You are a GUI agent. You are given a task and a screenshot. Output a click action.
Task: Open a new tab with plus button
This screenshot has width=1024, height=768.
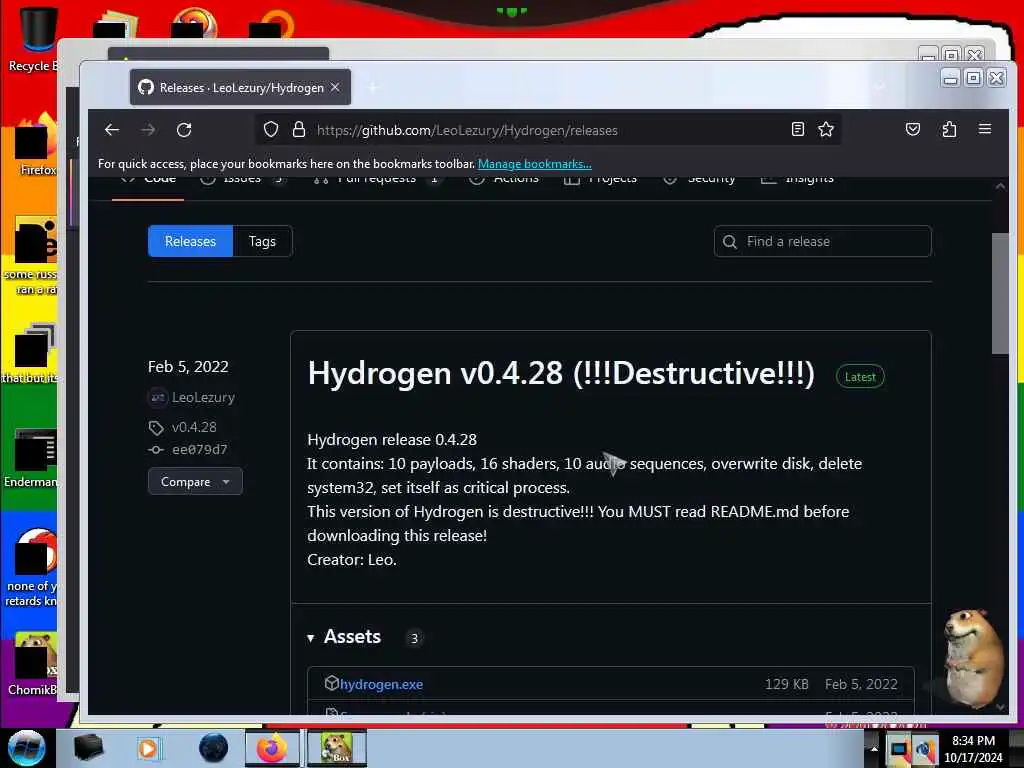pos(373,87)
